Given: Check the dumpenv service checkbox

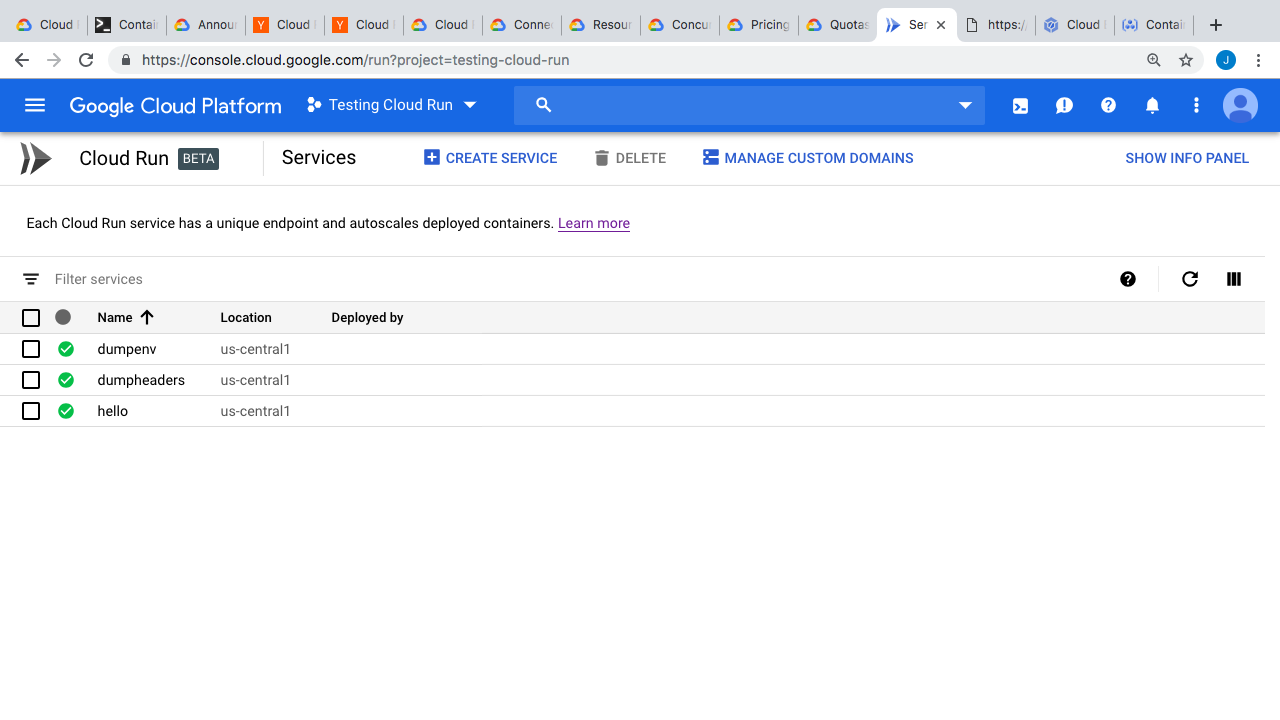Looking at the screenshot, I should coord(31,349).
